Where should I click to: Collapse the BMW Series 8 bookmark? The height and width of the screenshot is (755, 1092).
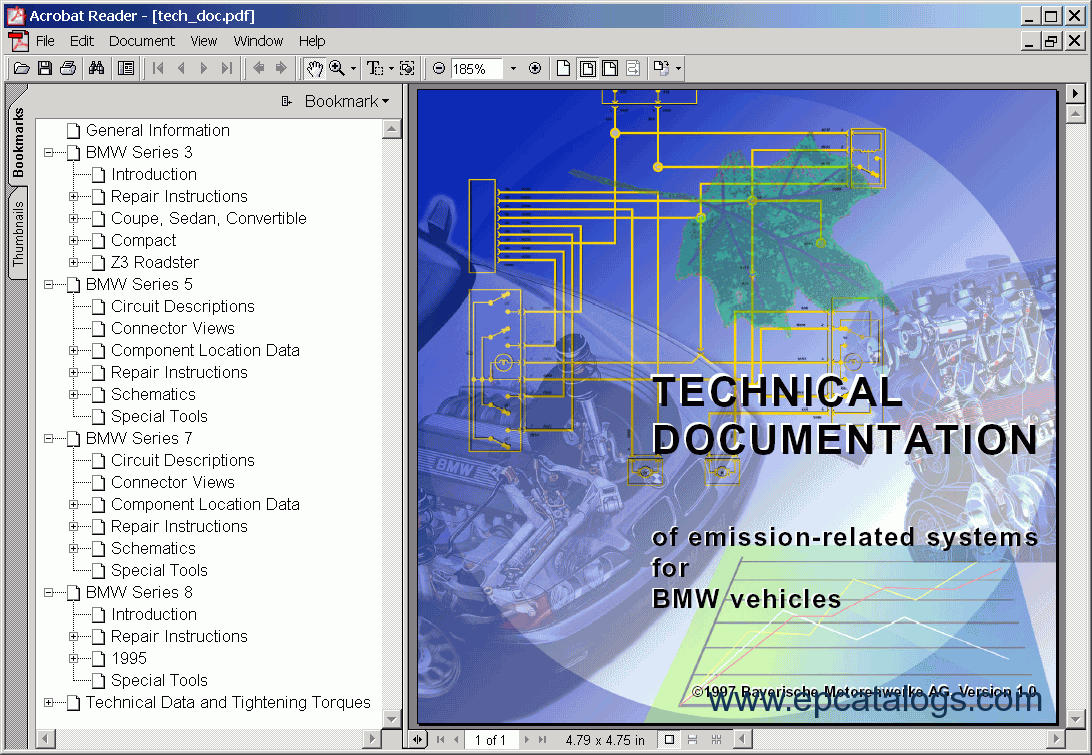pos(49,593)
